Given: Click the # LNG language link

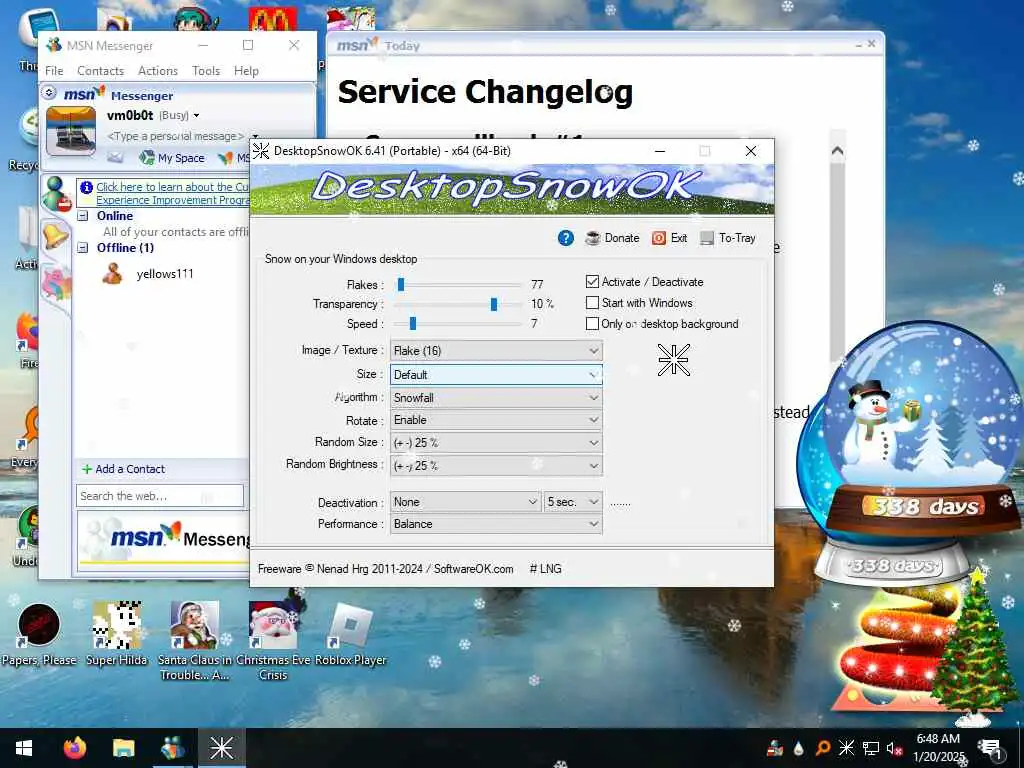Looking at the screenshot, I should pos(545,569).
